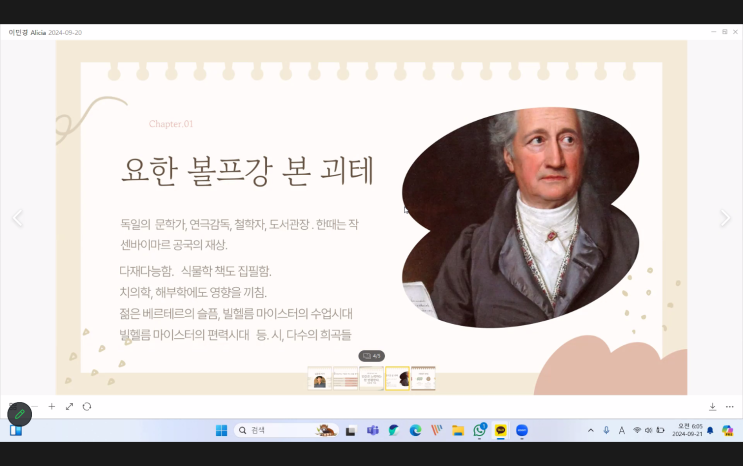This screenshot has width=743, height=466.
Task: Expand the hidden system tray icons chevron
Action: click(590, 430)
